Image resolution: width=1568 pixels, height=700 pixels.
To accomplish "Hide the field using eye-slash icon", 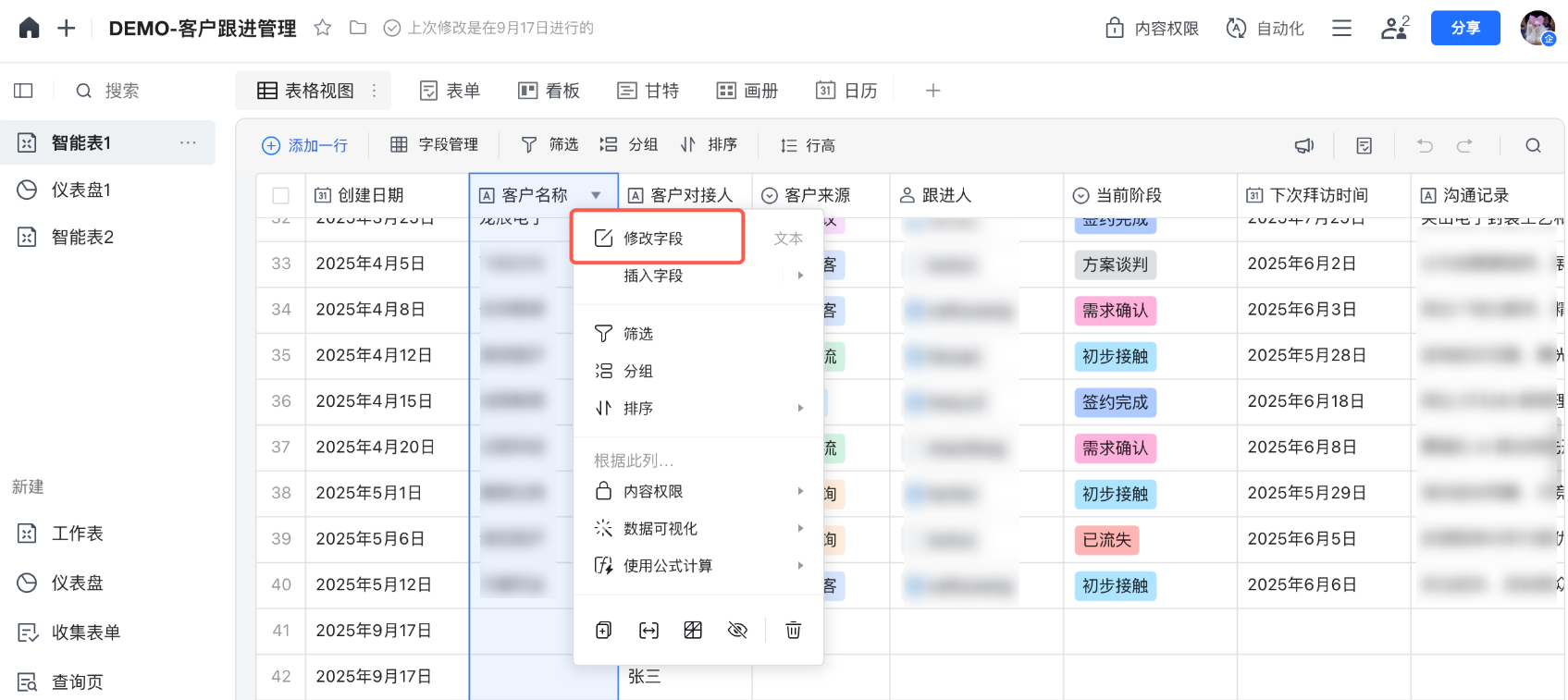I will click(737, 631).
